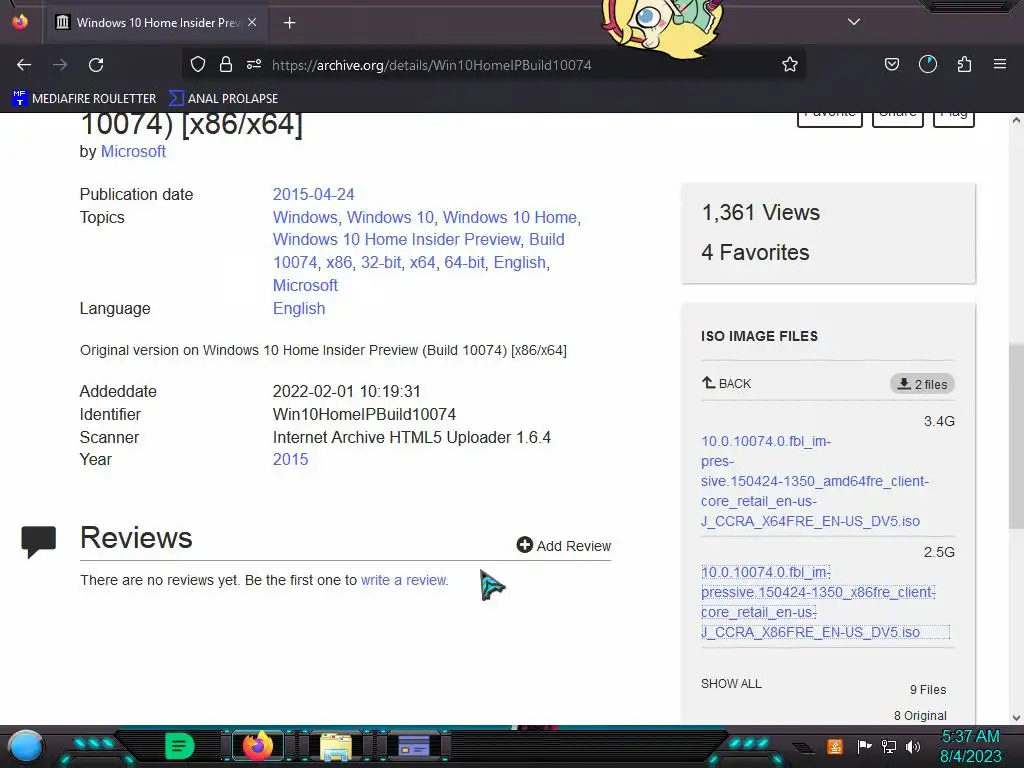Open the 'Windows 10 Home' topic link
This screenshot has width=1024, height=768.
pos(509,217)
